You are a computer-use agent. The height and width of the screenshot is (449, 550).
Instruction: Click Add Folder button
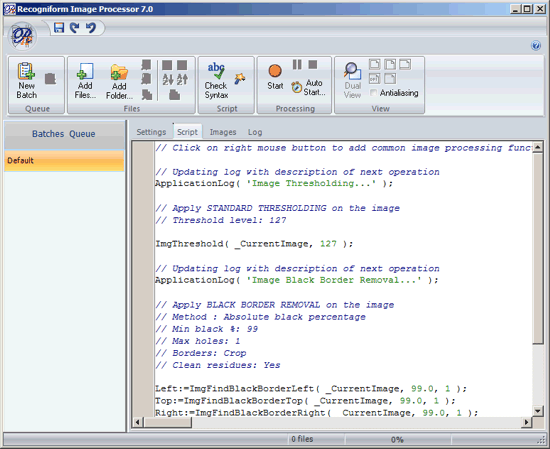[119, 82]
